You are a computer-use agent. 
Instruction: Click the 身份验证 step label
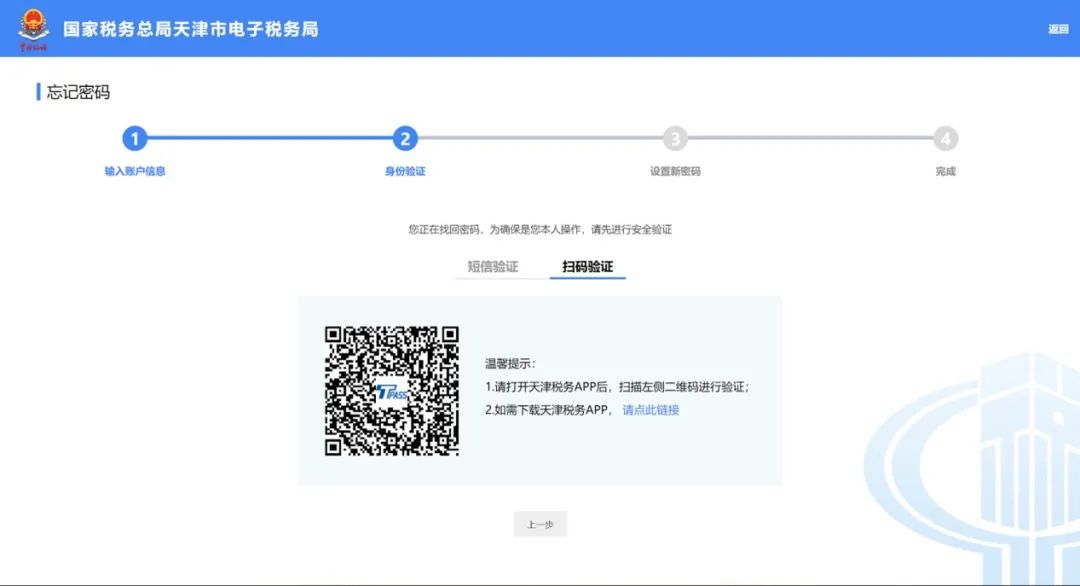[x=405, y=171]
